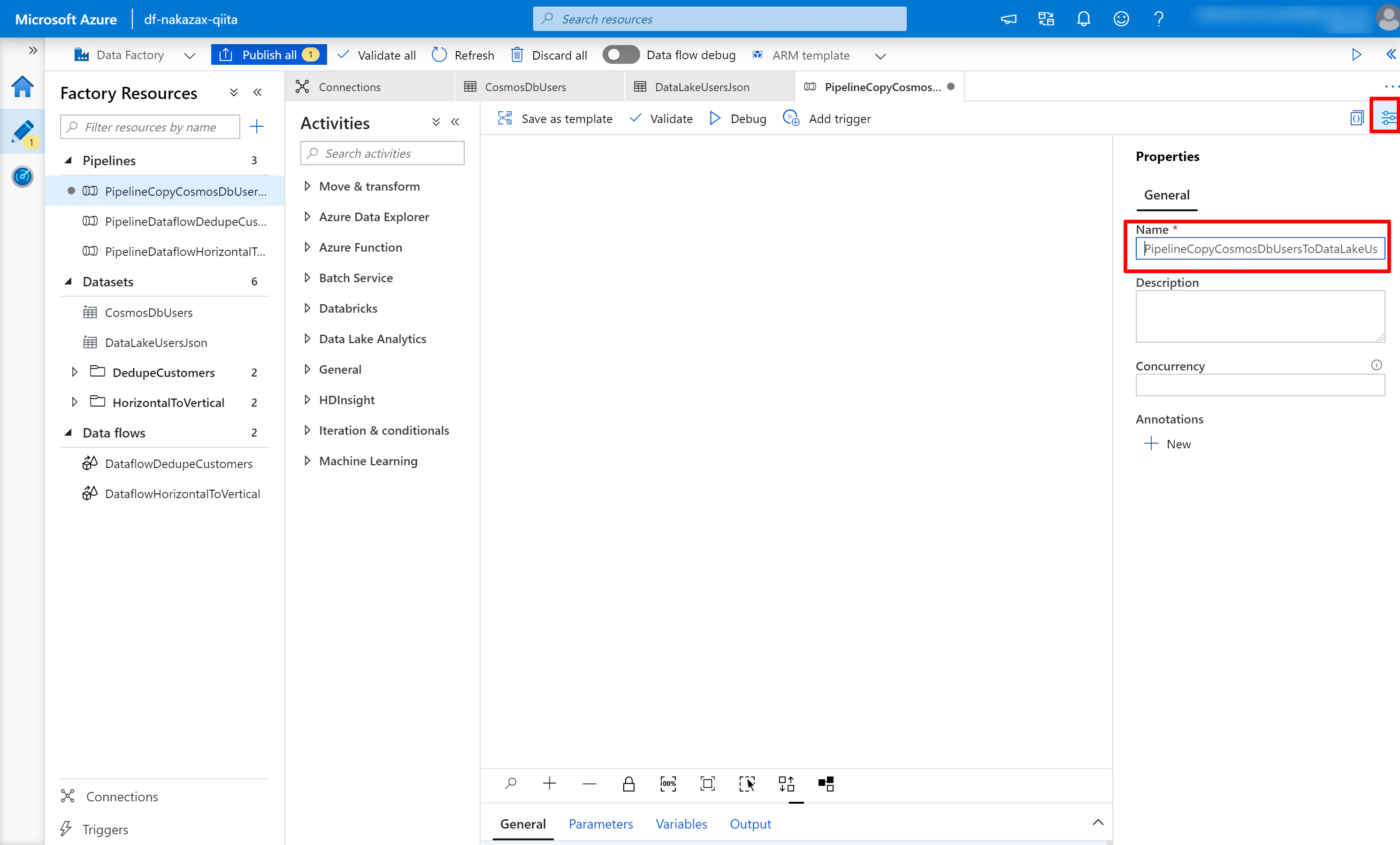Open the feedback megaphone icon
This screenshot has width=1400, height=845.
[1008, 19]
